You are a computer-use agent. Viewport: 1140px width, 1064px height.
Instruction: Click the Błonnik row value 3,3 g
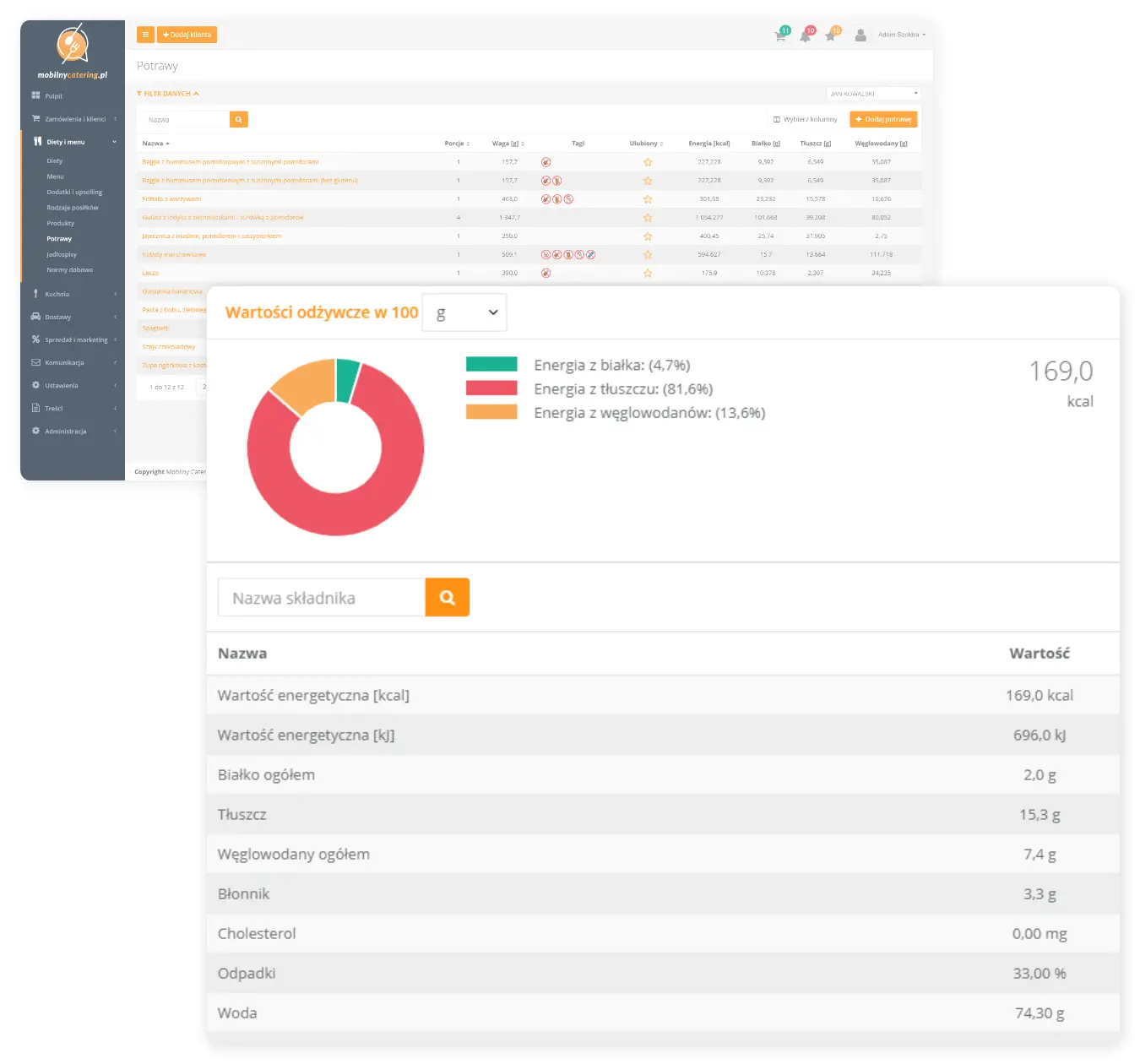1040,894
